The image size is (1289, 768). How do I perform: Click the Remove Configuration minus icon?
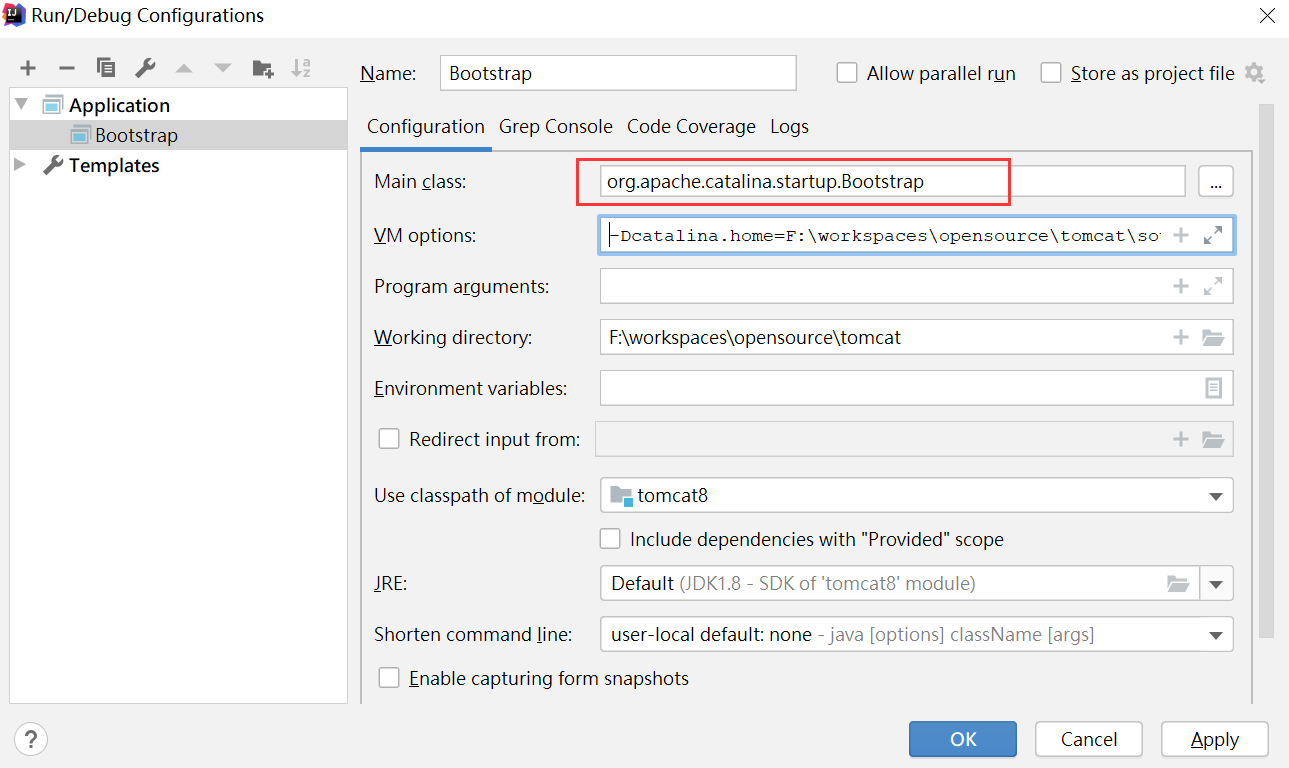(x=67, y=68)
